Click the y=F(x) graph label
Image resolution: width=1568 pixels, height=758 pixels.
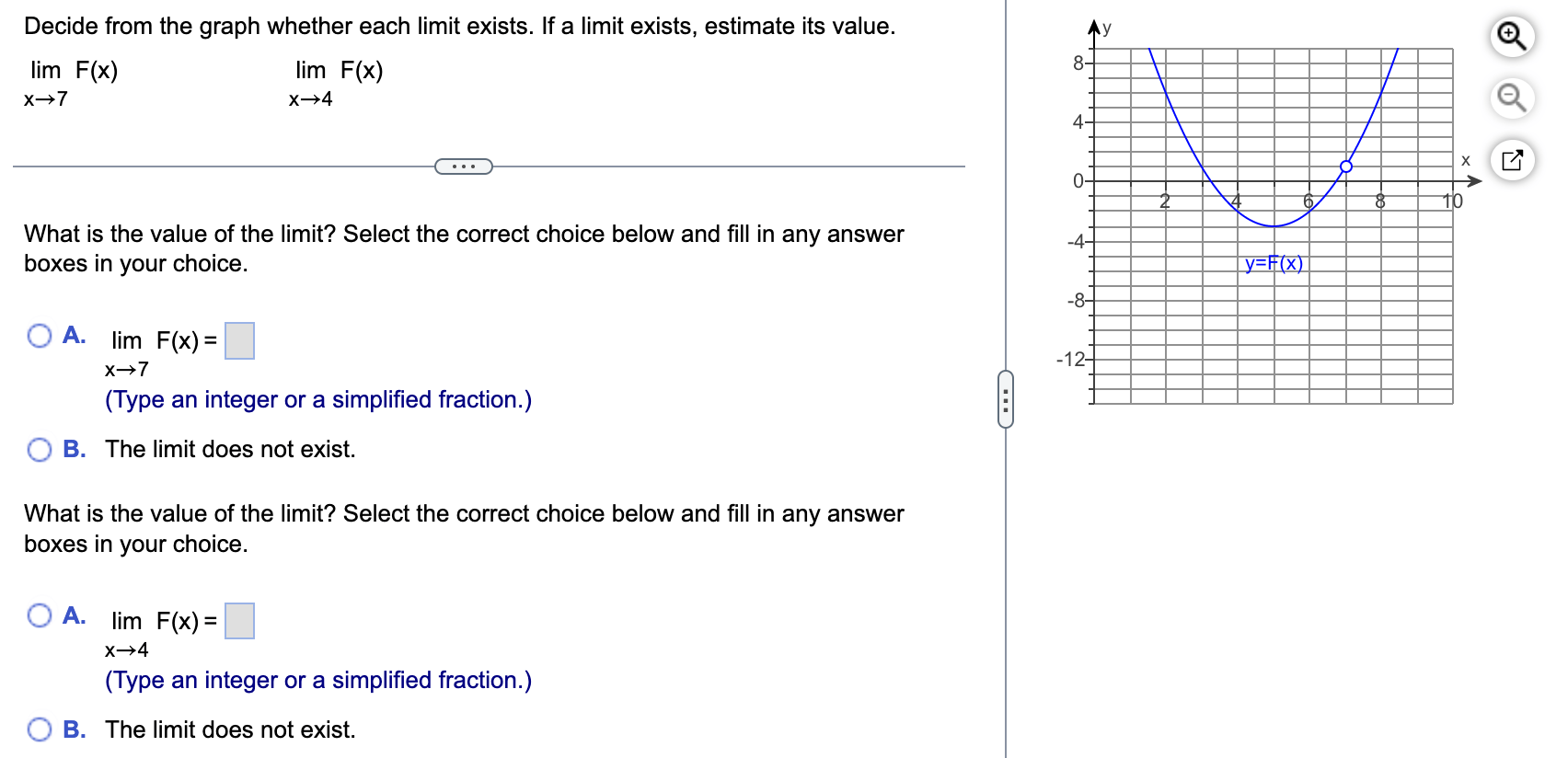(1274, 263)
